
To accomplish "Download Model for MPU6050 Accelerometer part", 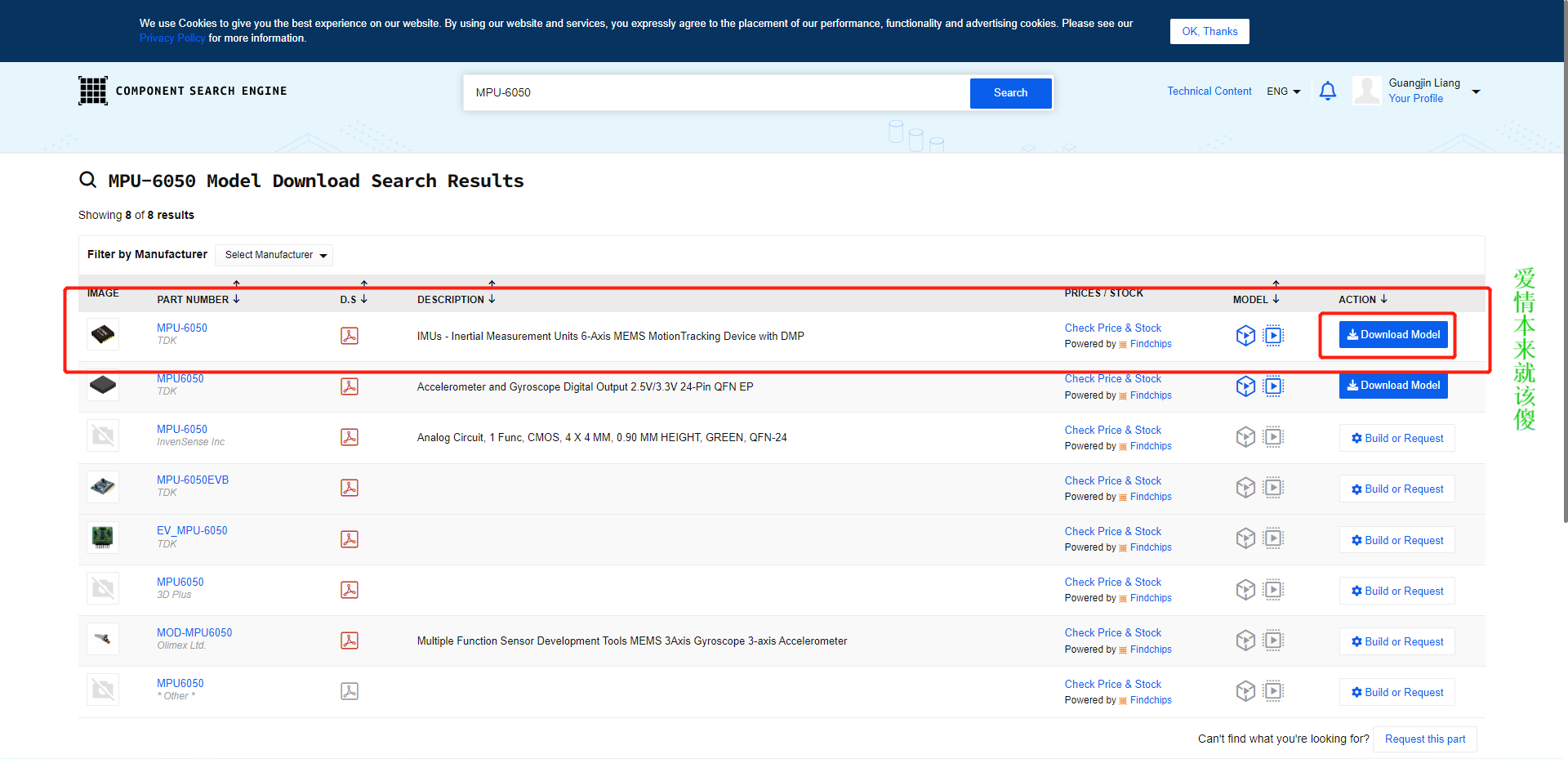I will (x=1393, y=385).
